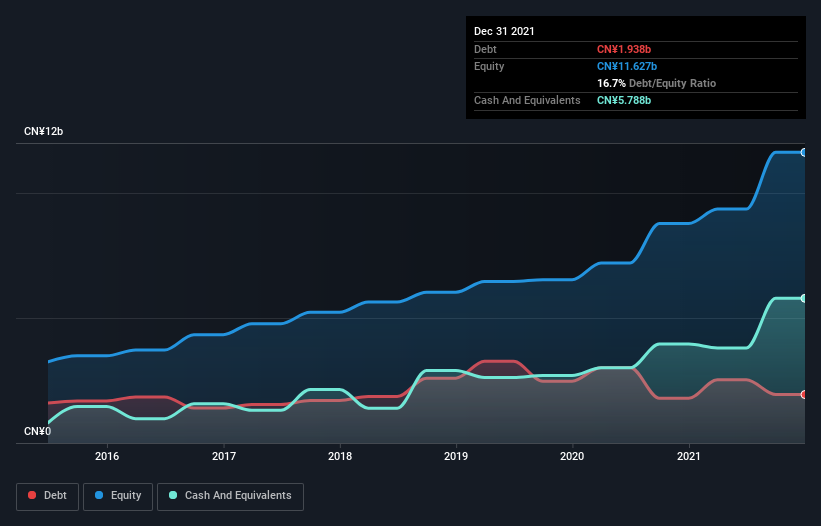Toggle the Equity legend button

[x=118, y=496]
